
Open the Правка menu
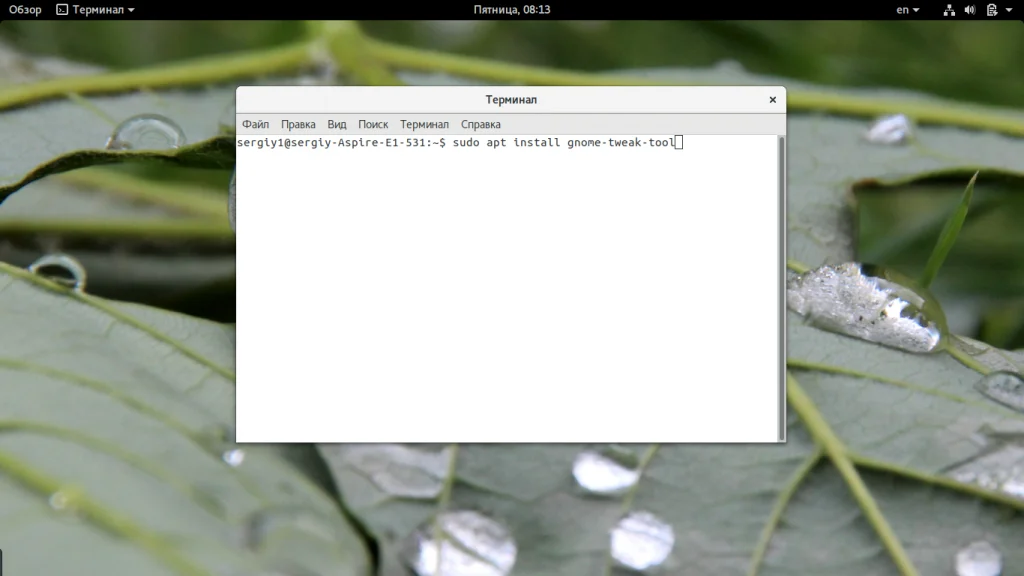(x=298, y=124)
